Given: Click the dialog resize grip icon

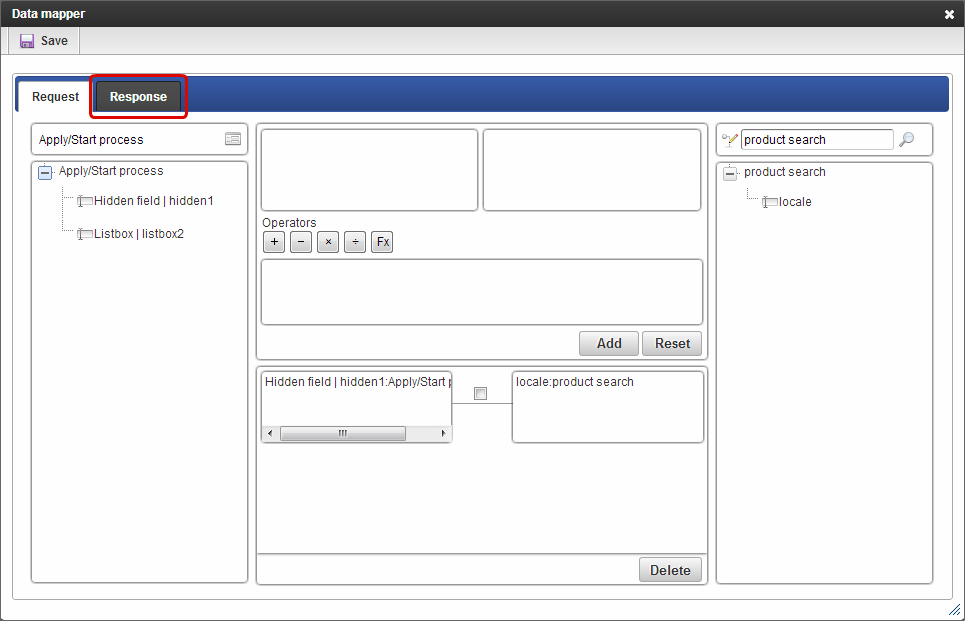Looking at the screenshot, I should point(955,610).
